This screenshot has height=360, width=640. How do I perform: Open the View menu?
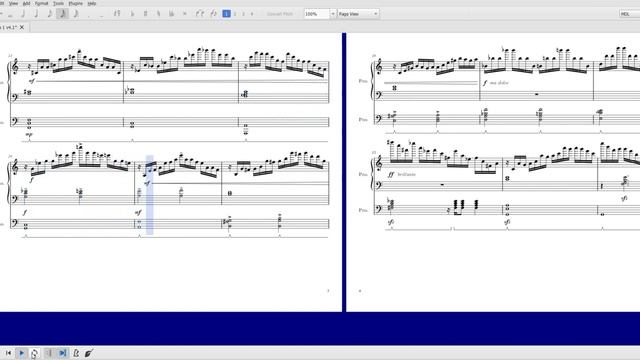pyautogui.click(x=13, y=3)
